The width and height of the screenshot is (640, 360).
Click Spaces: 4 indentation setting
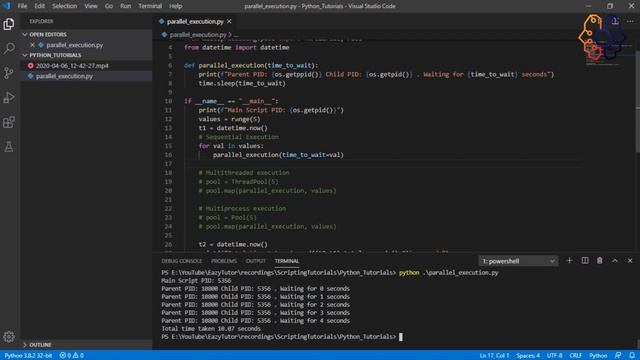[528, 356]
